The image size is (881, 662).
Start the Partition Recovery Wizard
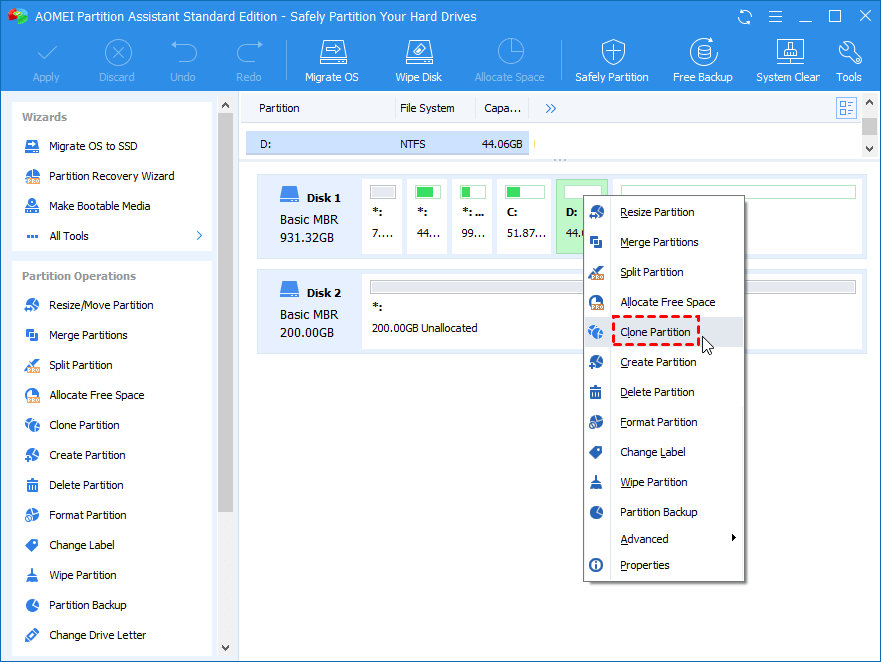pyautogui.click(x=111, y=176)
